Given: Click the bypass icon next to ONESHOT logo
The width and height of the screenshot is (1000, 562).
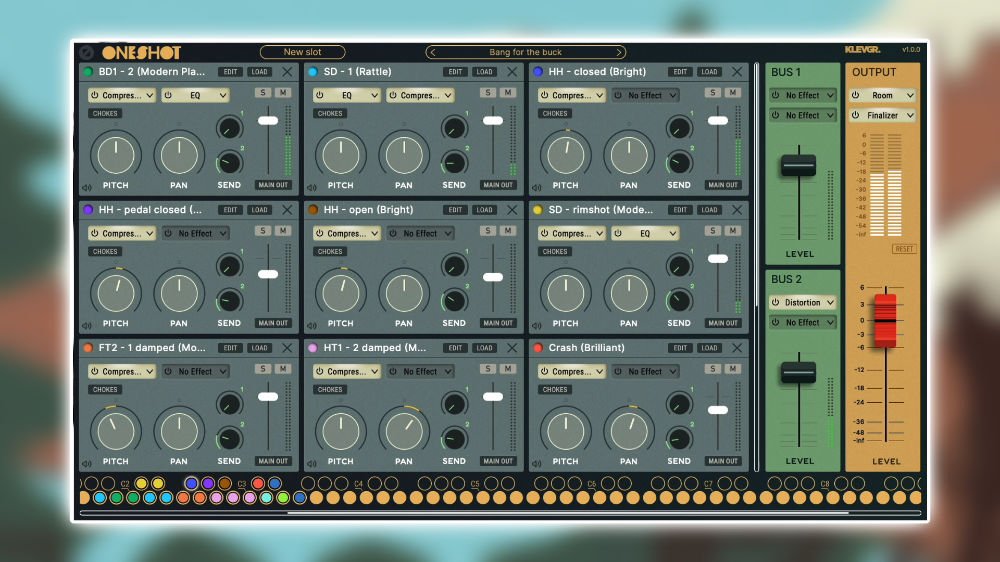Looking at the screenshot, I should coord(87,52).
